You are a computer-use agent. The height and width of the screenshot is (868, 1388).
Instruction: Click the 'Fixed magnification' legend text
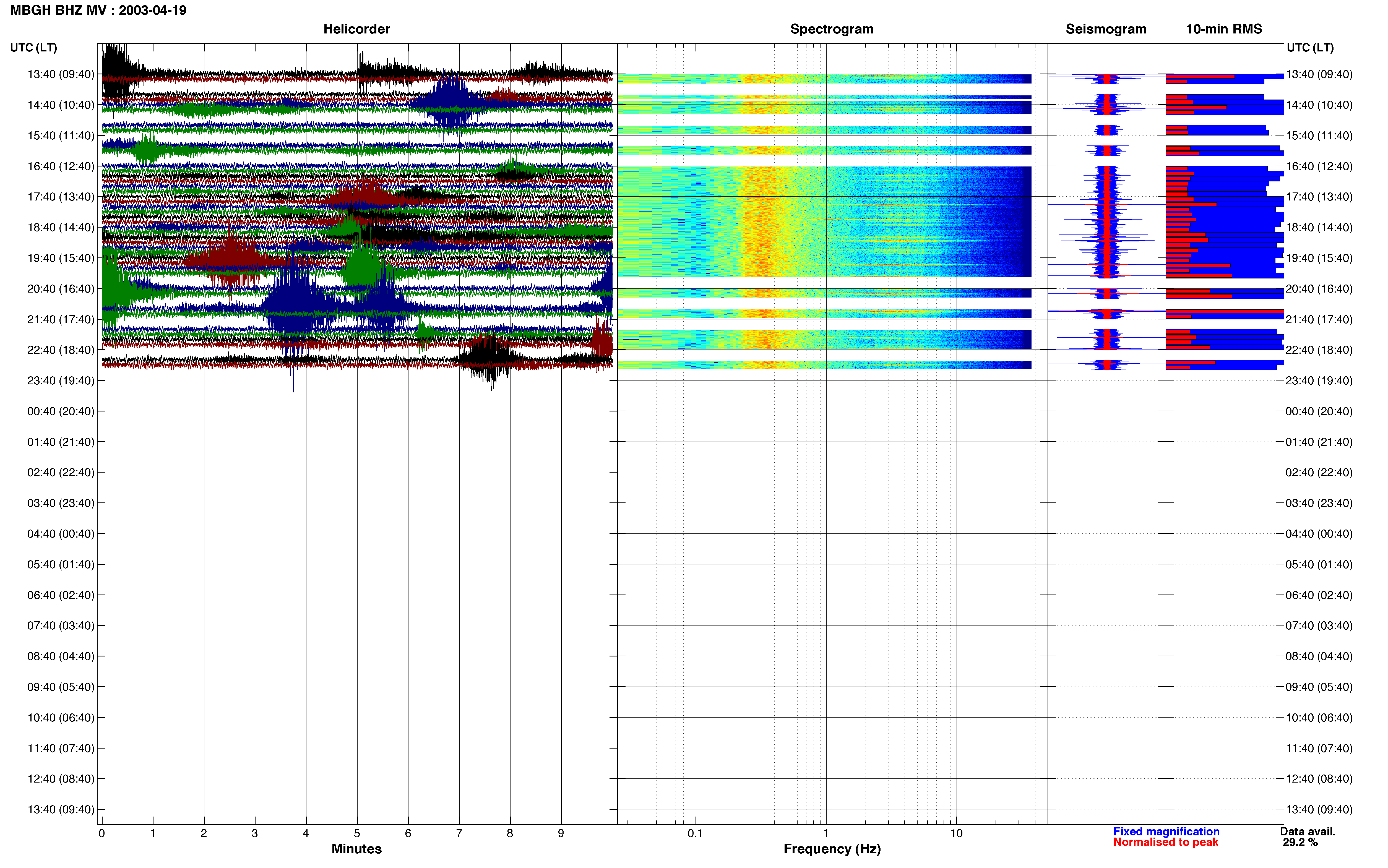(1166, 831)
